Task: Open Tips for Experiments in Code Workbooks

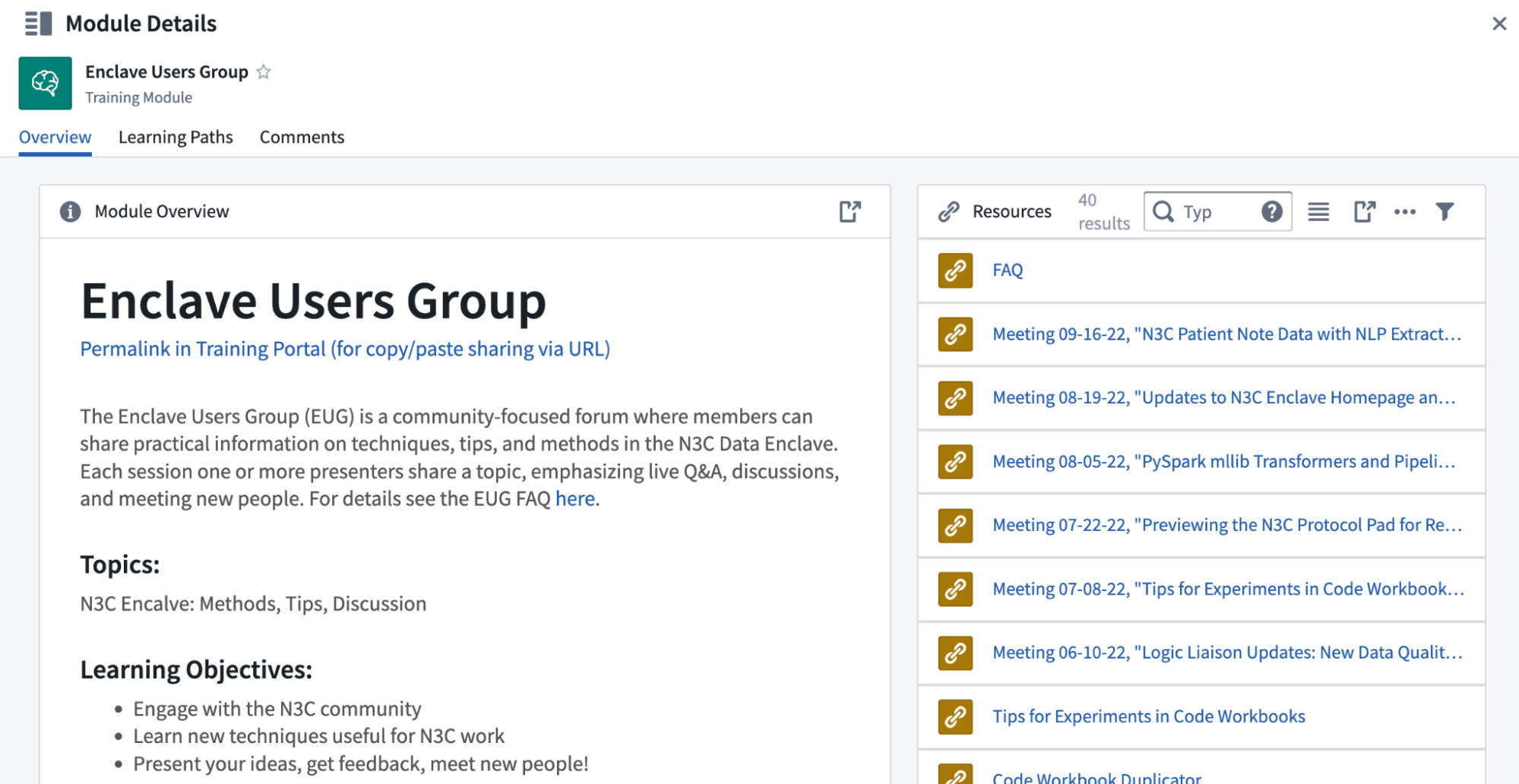Action: click(1148, 716)
